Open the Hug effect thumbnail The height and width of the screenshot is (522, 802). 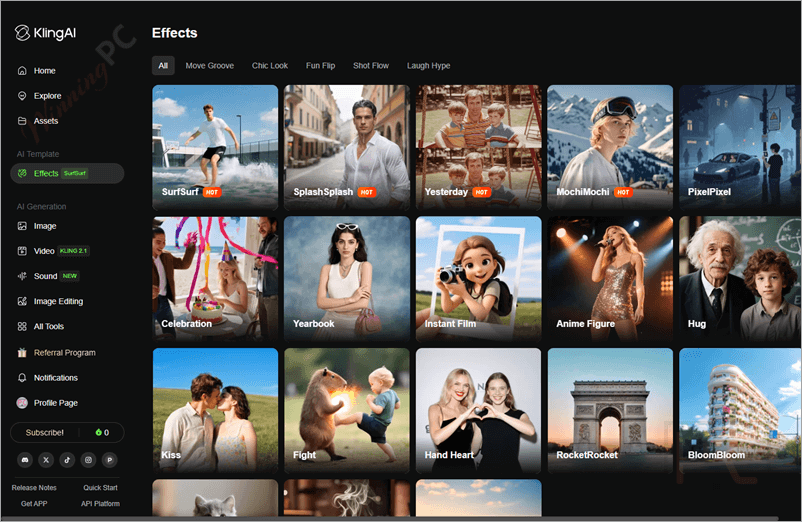740,279
